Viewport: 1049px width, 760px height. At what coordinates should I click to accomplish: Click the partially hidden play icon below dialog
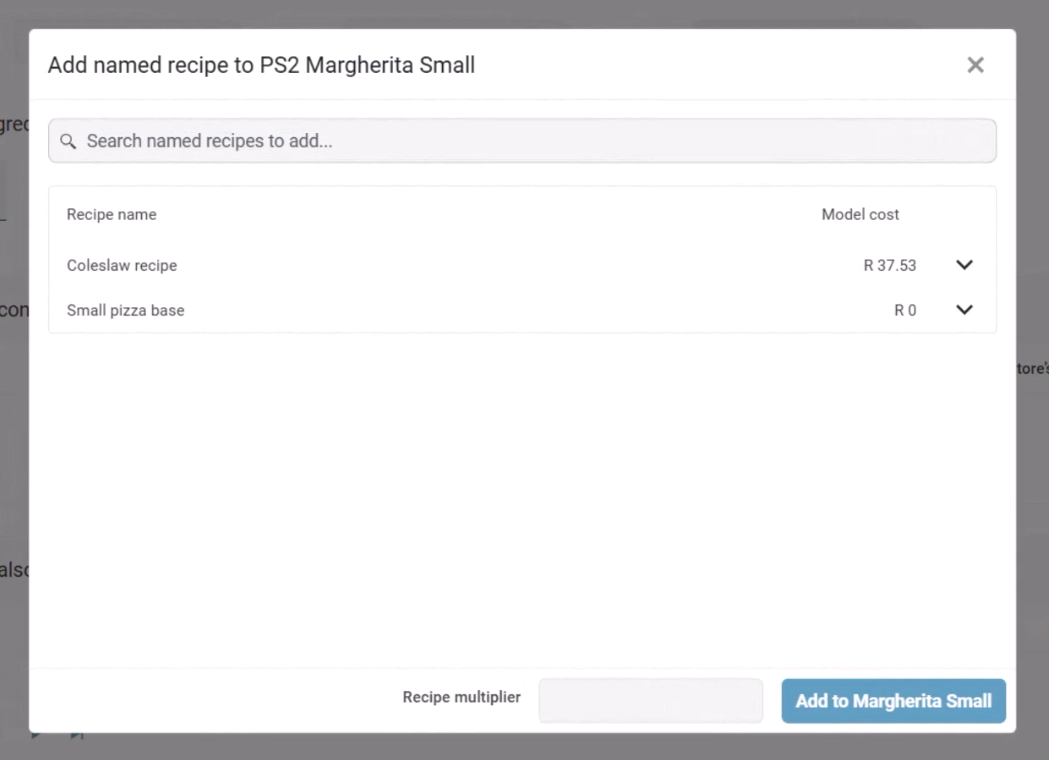tap(36, 736)
